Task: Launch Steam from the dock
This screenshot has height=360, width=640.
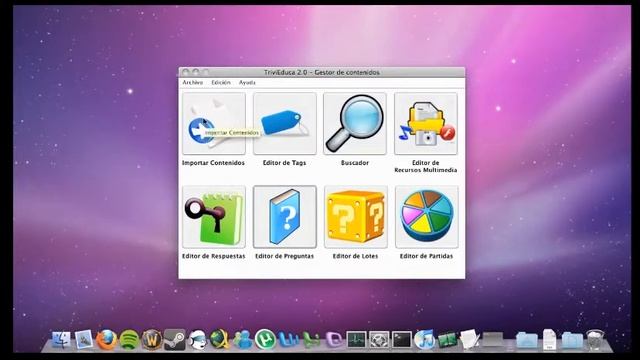Action: tap(174, 340)
